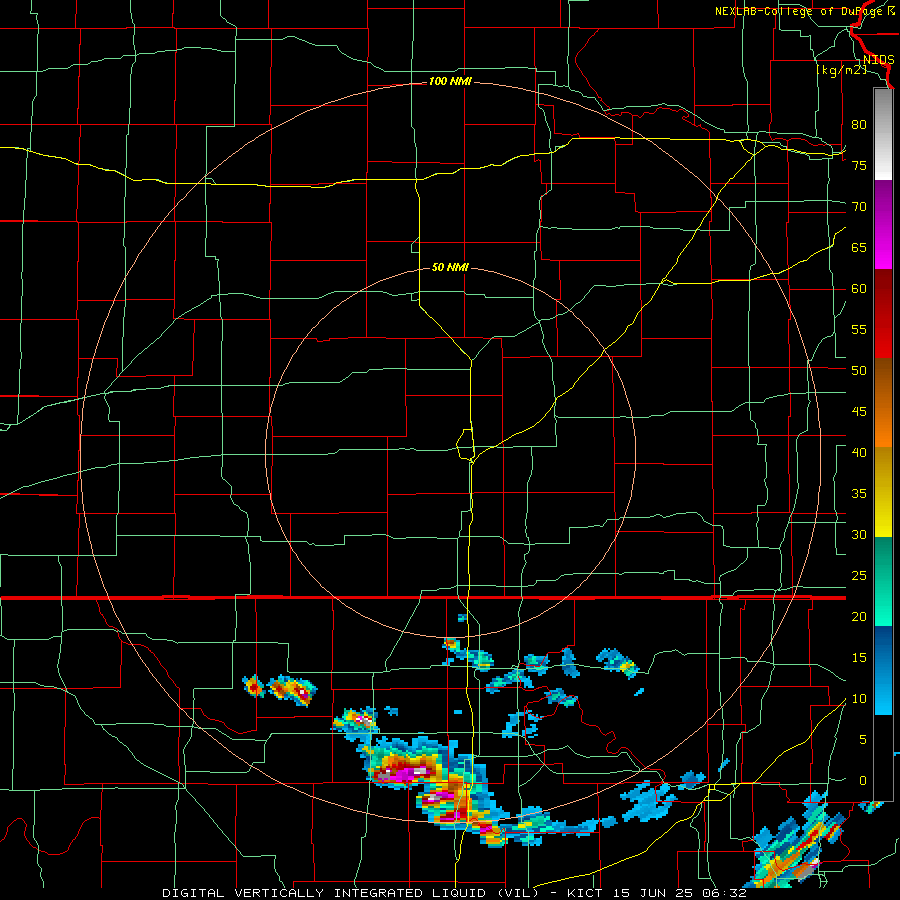Select legend value 25
The width and height of the screenshot is (900, 900).
click(859, 576)
